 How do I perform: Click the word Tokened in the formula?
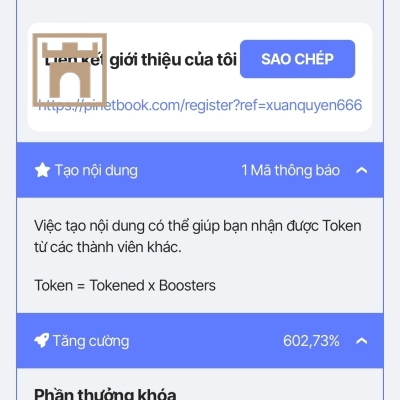pyautogui.click(x=117, y=285)
